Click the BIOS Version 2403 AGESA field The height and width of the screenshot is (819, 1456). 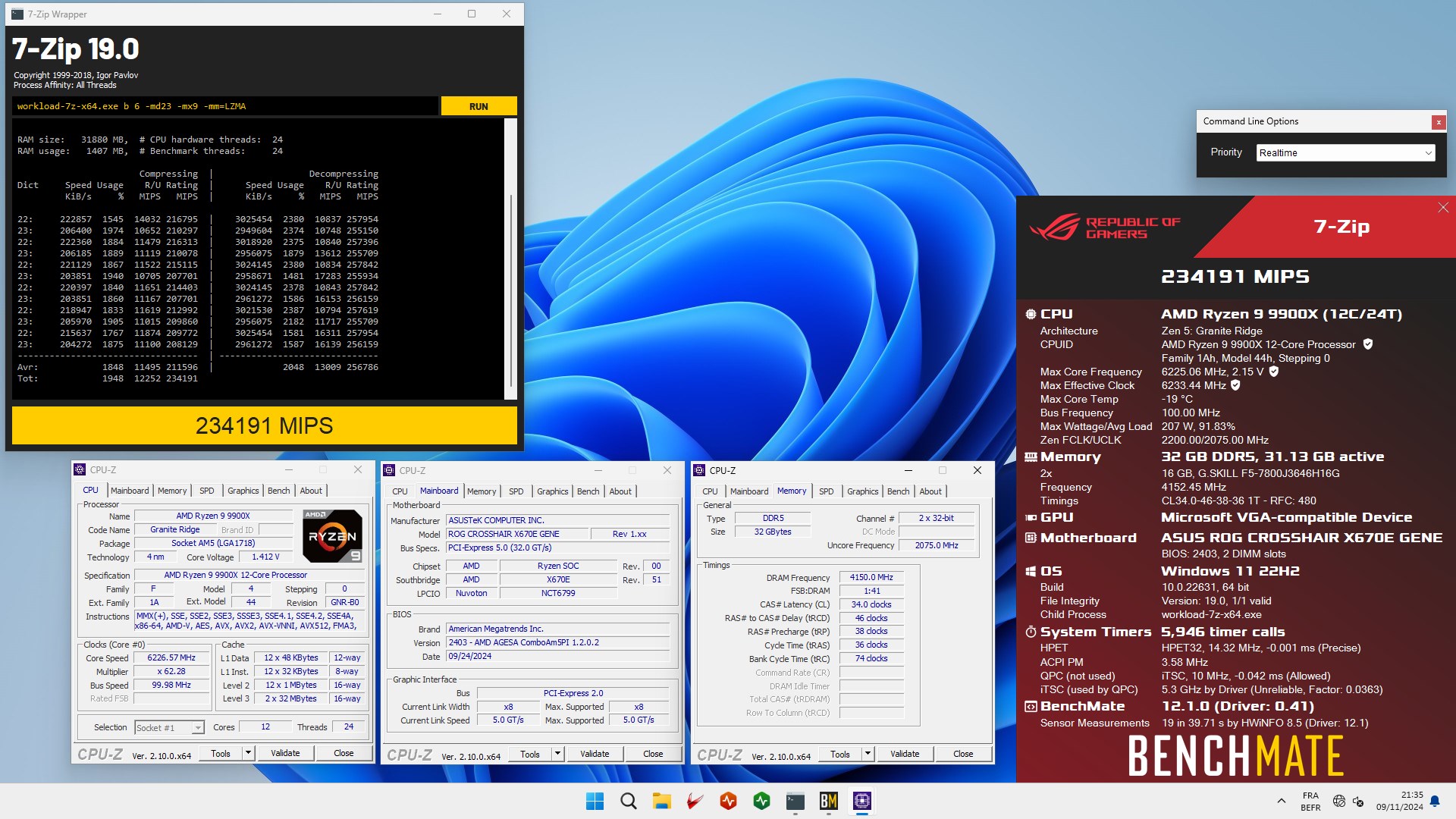pos(557,642)
